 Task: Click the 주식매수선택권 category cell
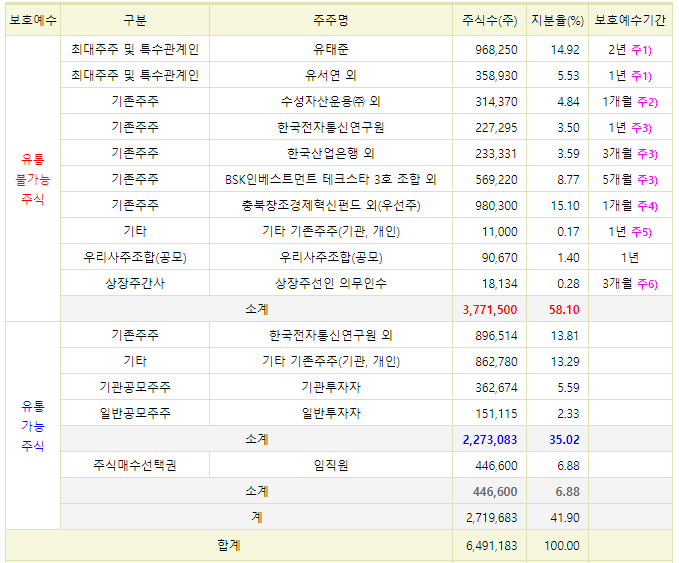pyautogui.click(x=135, y=465)
